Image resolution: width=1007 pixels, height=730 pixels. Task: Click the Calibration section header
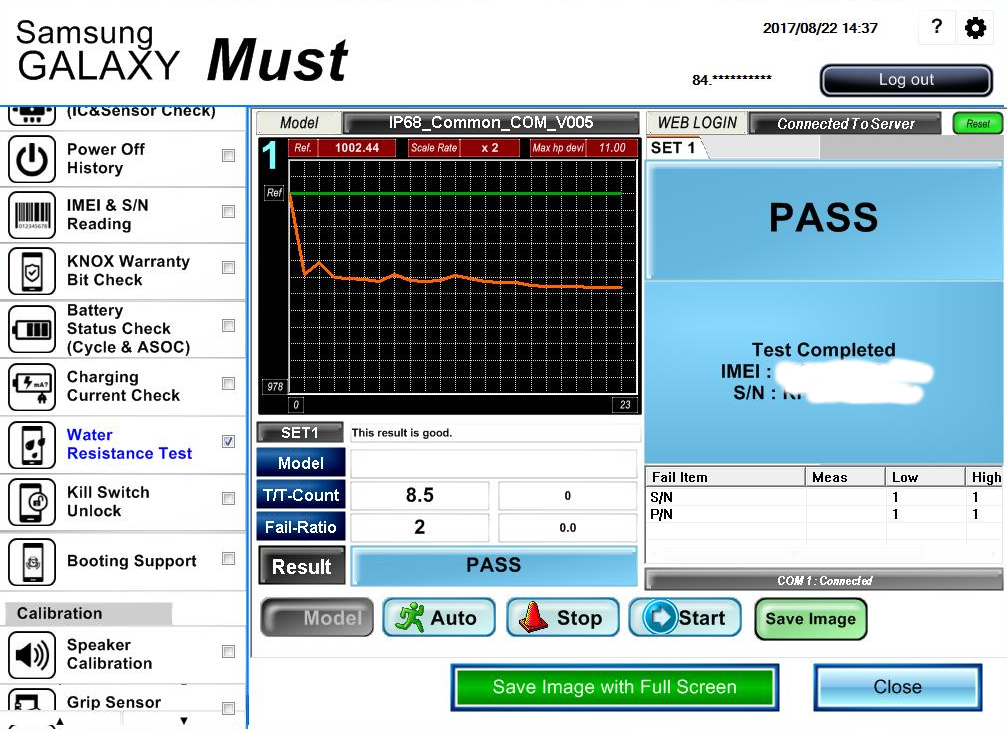88,613
